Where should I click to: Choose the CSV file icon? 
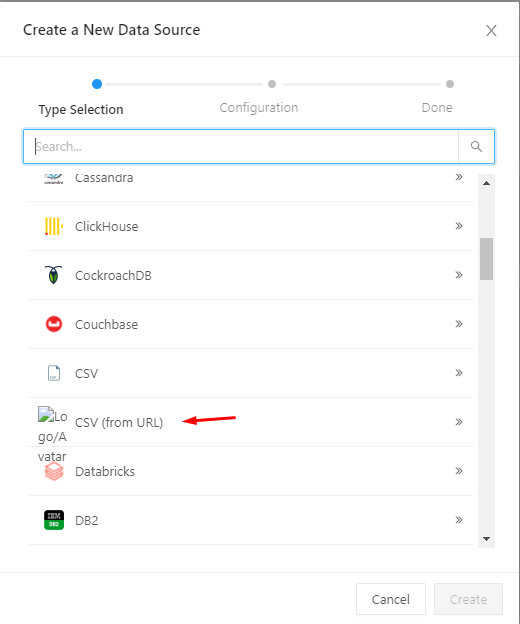[x=54, y=373]
